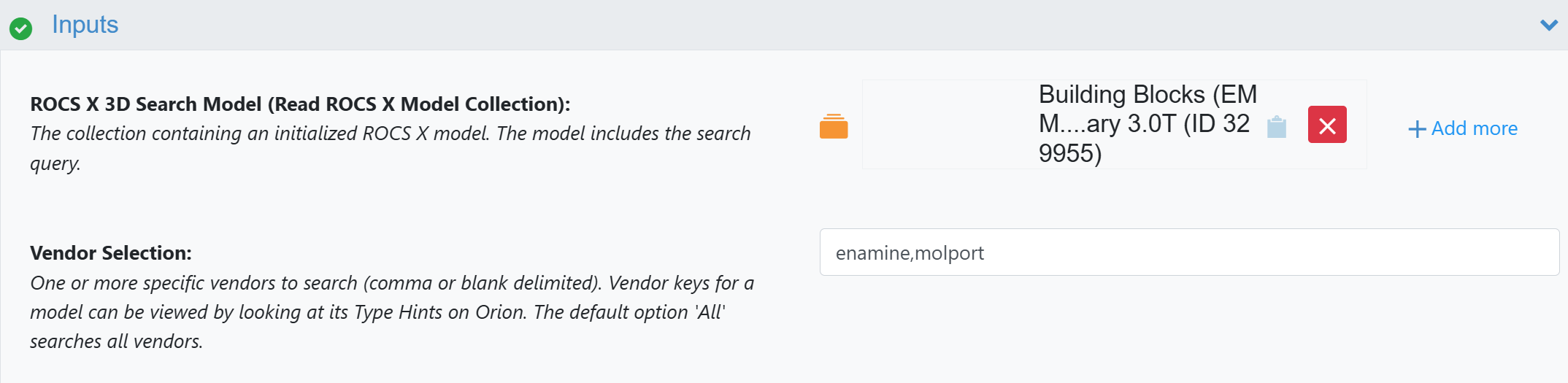Click the green checkmark status icon
Image resolution: width=1568 pixels, height=383 pixels.
(20, 28)
